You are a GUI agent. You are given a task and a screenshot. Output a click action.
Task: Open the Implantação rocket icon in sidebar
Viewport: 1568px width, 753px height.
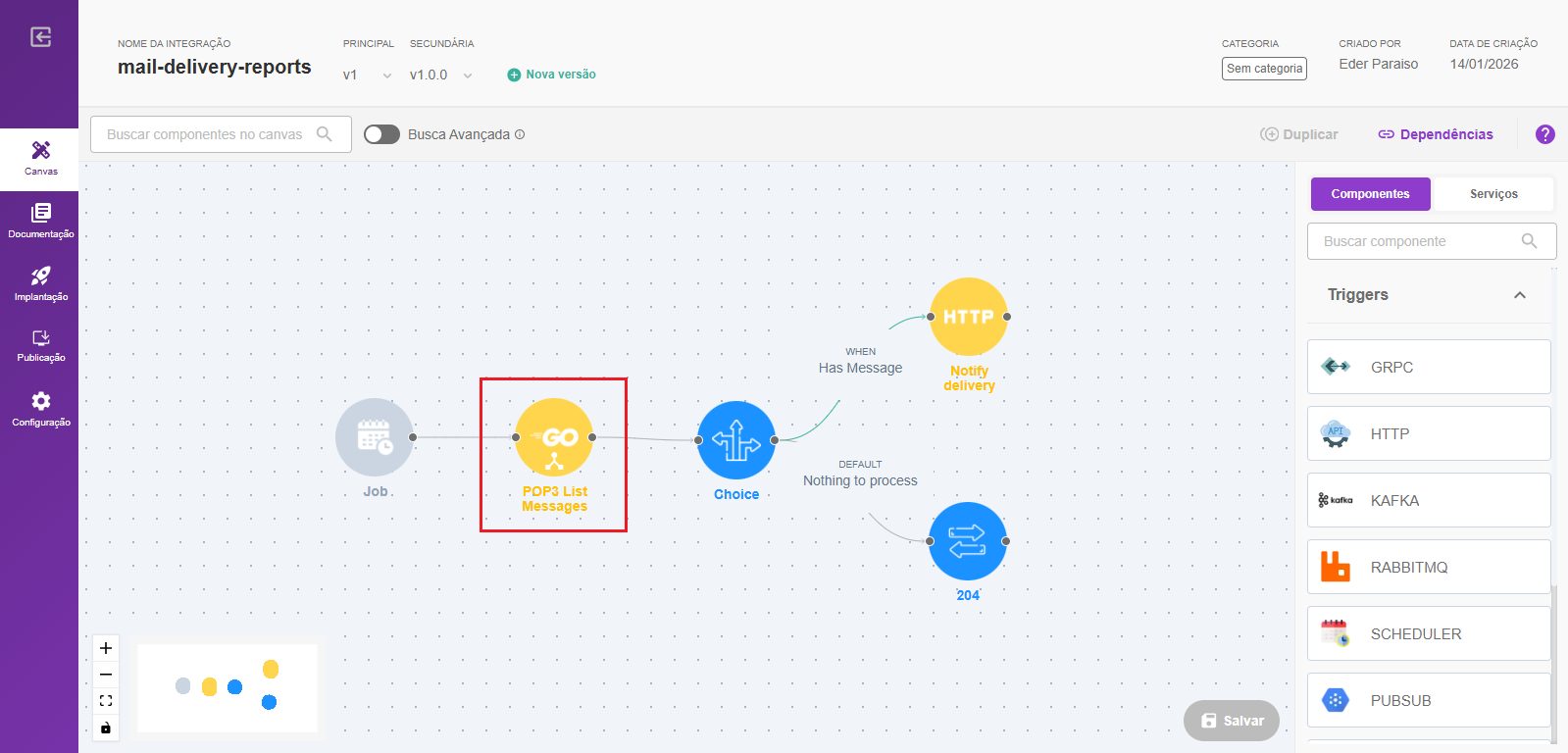pyautogui.click(x=40, y=282)
